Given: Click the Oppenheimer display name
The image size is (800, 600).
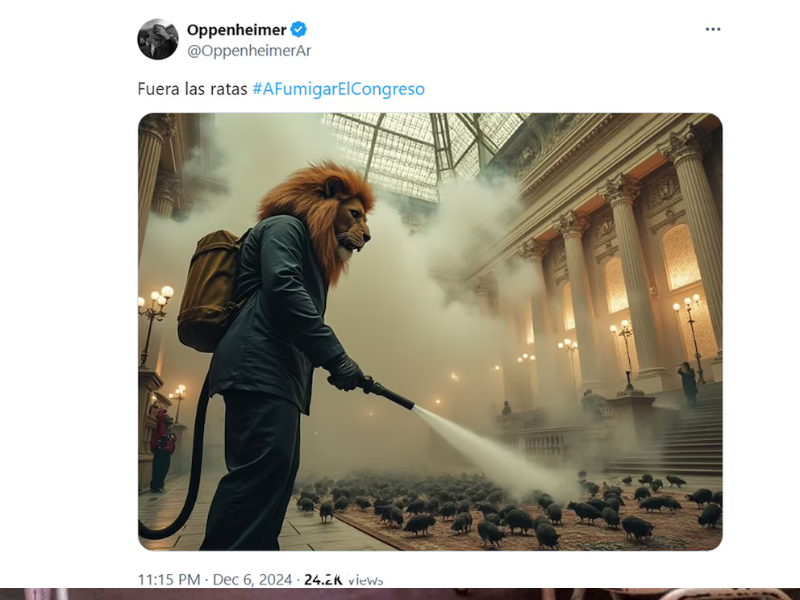Looking at the screenshot, I should coord(236,30).
